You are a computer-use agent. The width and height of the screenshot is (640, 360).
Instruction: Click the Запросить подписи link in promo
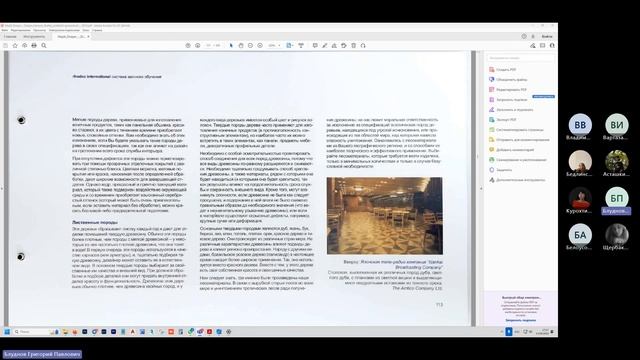coord(520,320)
